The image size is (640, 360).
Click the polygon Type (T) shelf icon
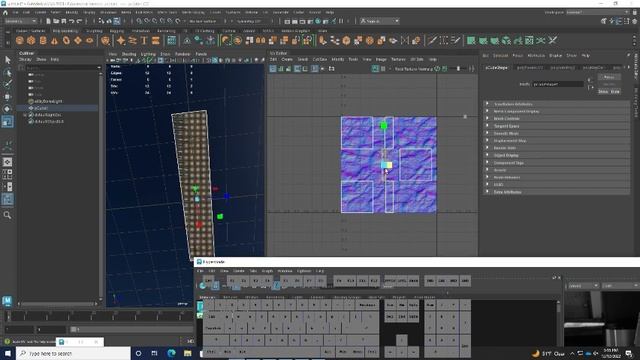(144, 40)
